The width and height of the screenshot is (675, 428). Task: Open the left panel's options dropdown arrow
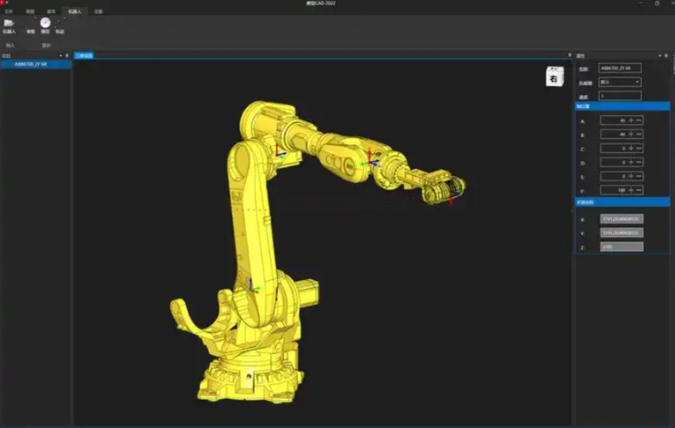point(59,56)
